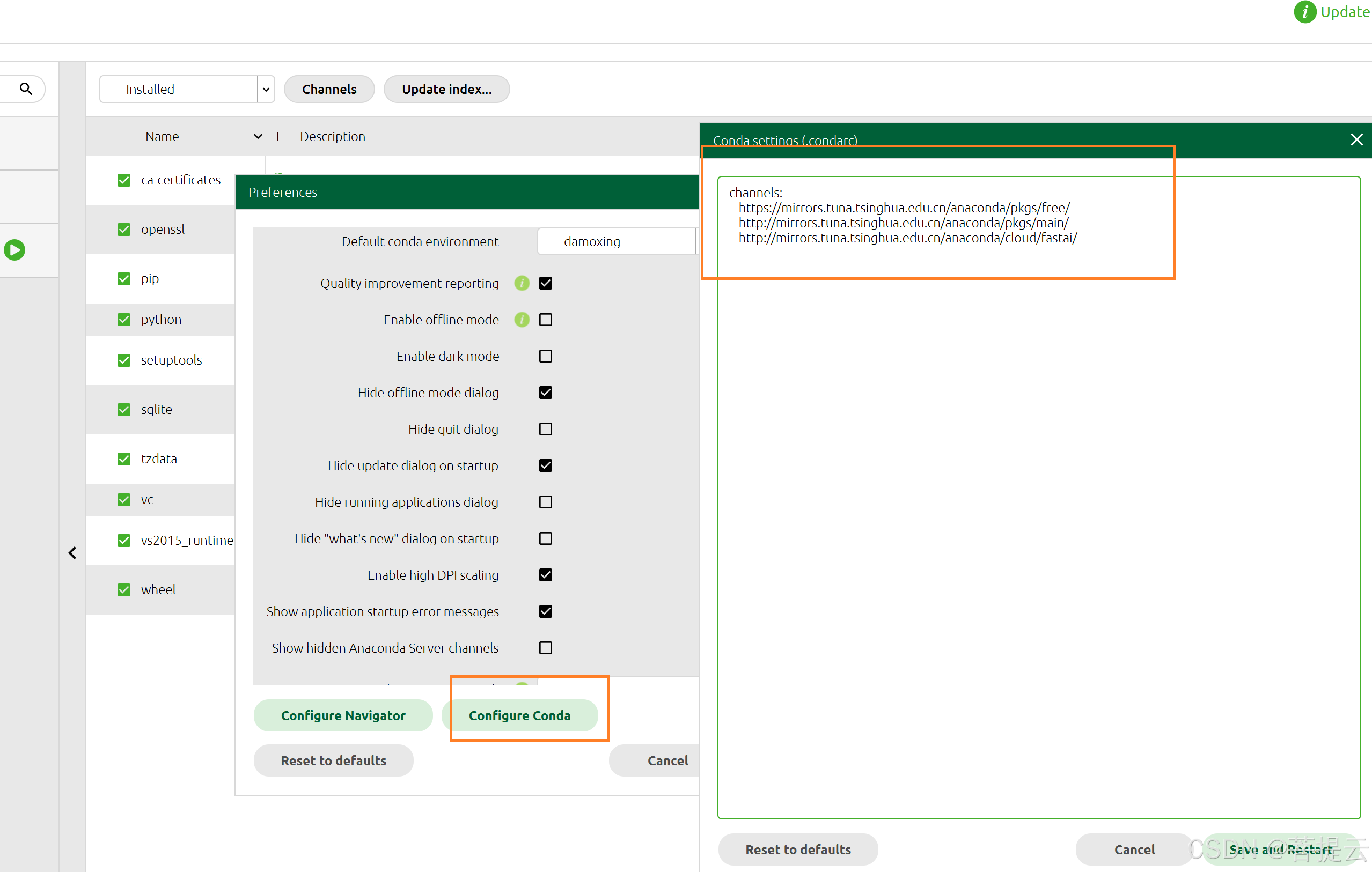1372x872 pixels.
Task: Click info icon beside Quality improvement reporting
Action: pos(522,283)
